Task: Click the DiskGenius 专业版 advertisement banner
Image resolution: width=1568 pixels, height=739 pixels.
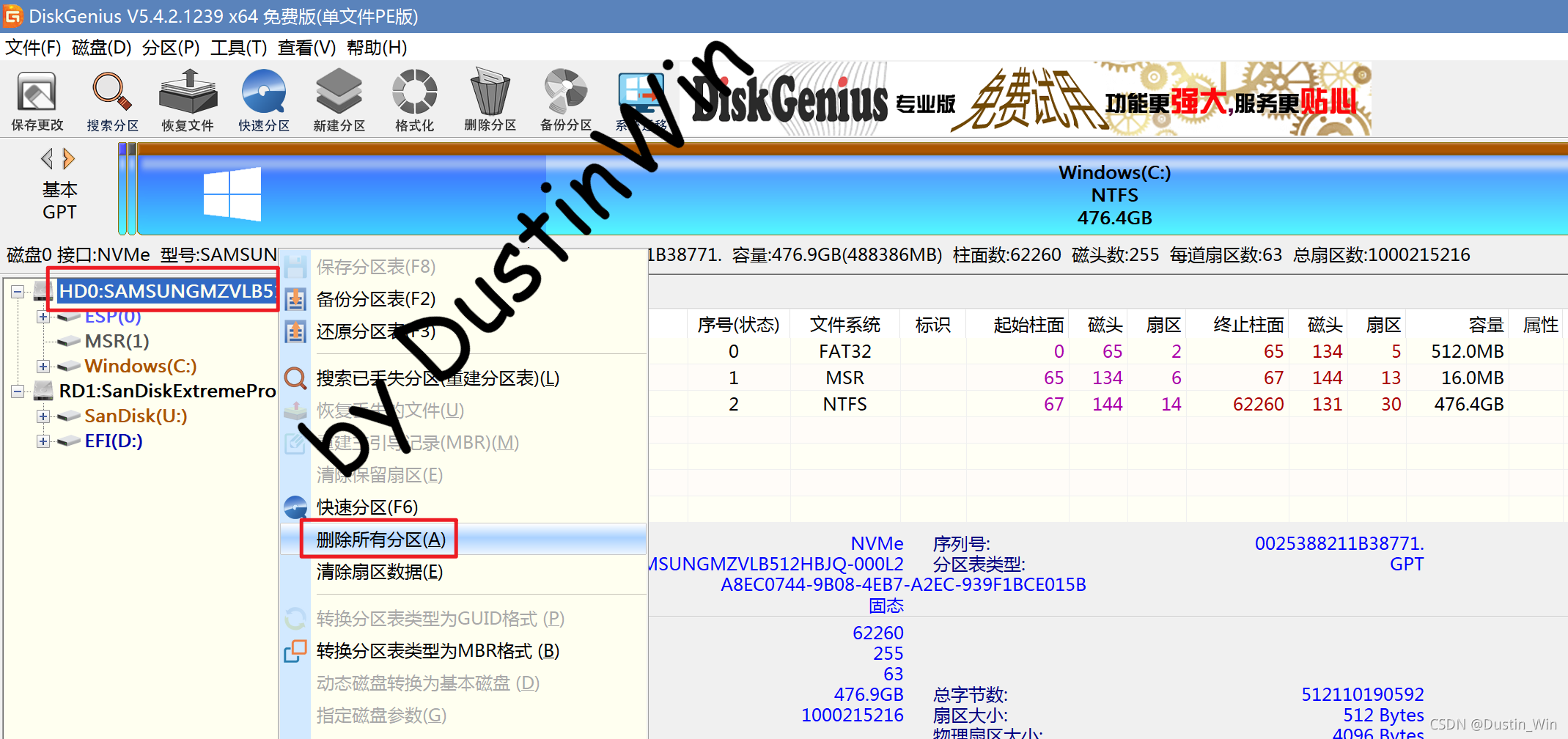Action: [1025, 100]
